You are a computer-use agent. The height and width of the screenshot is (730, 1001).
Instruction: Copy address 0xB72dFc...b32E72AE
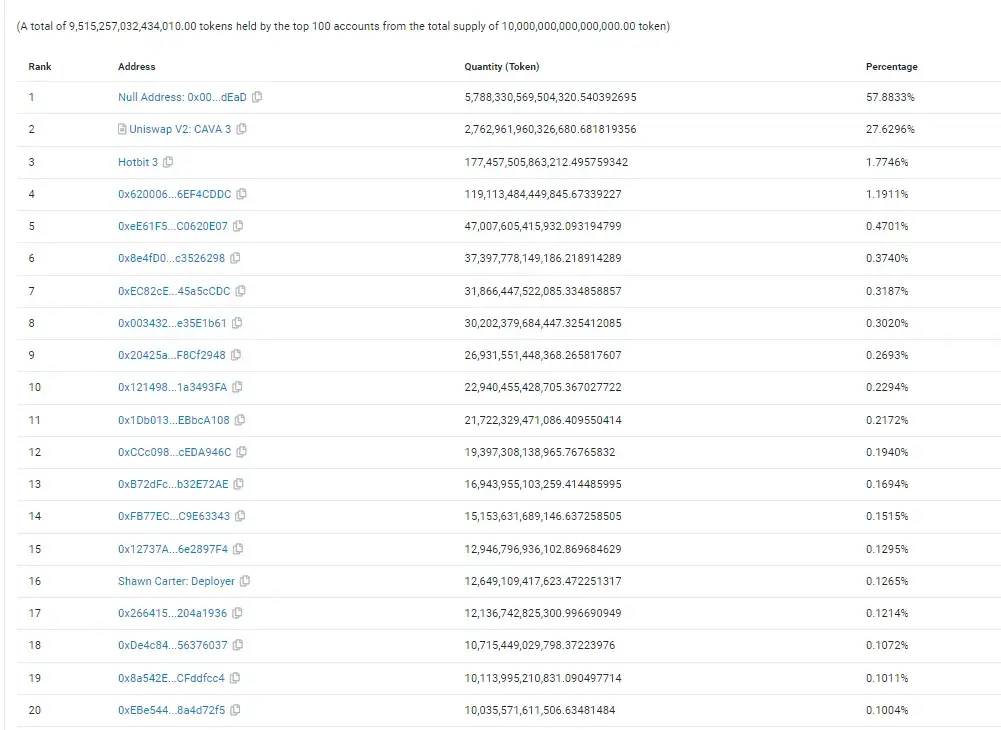[239, 484]
